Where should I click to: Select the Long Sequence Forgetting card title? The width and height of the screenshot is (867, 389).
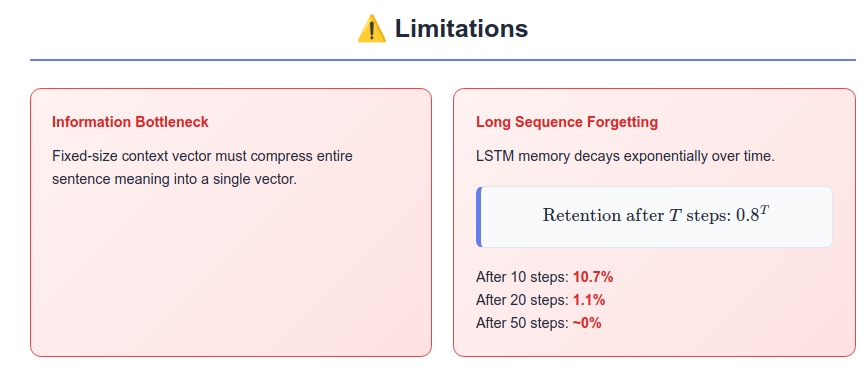click(567, 122)
